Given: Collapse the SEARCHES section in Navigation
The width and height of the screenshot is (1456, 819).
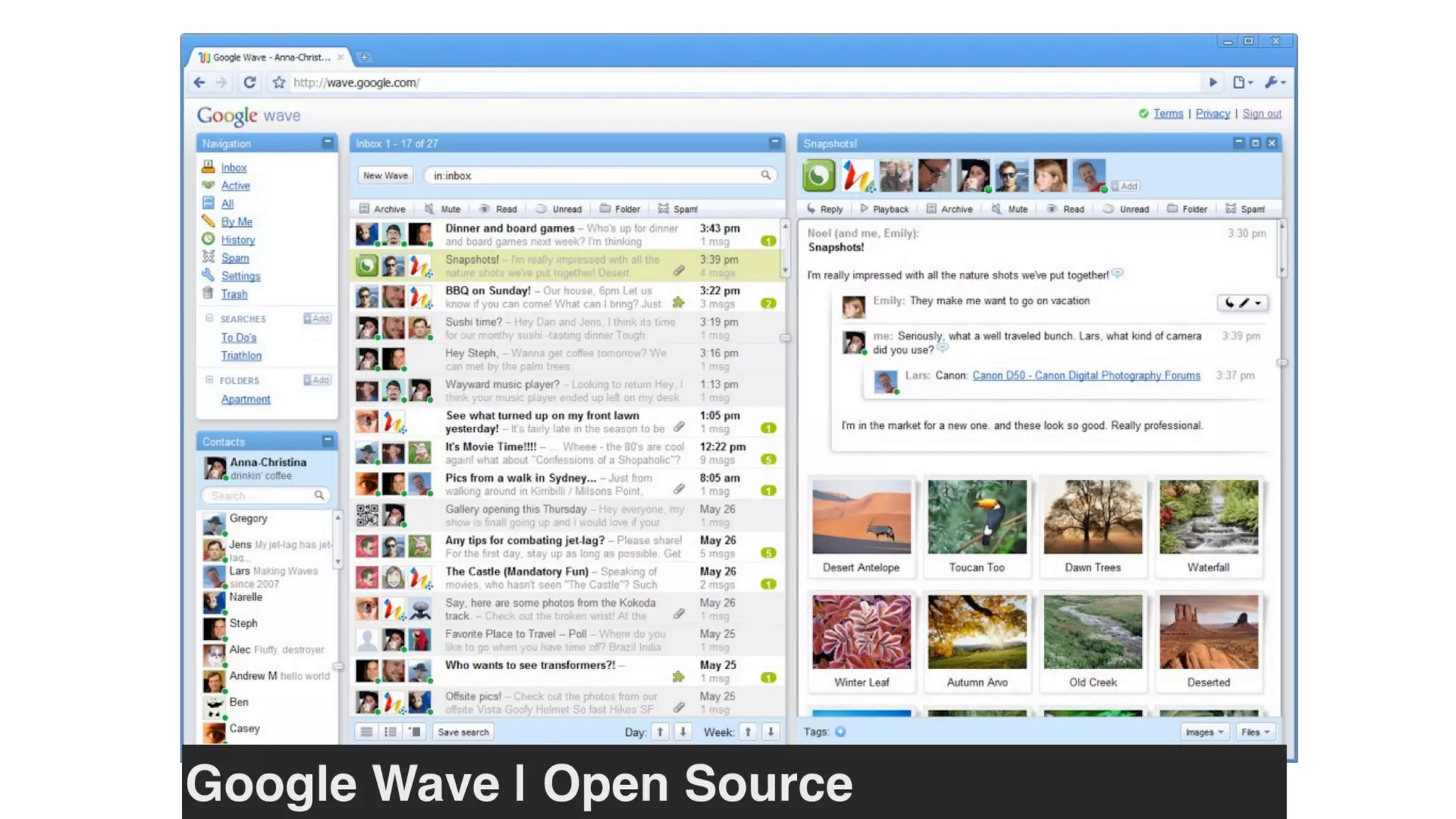Looking at the screenshot, I should click(209, 318).
